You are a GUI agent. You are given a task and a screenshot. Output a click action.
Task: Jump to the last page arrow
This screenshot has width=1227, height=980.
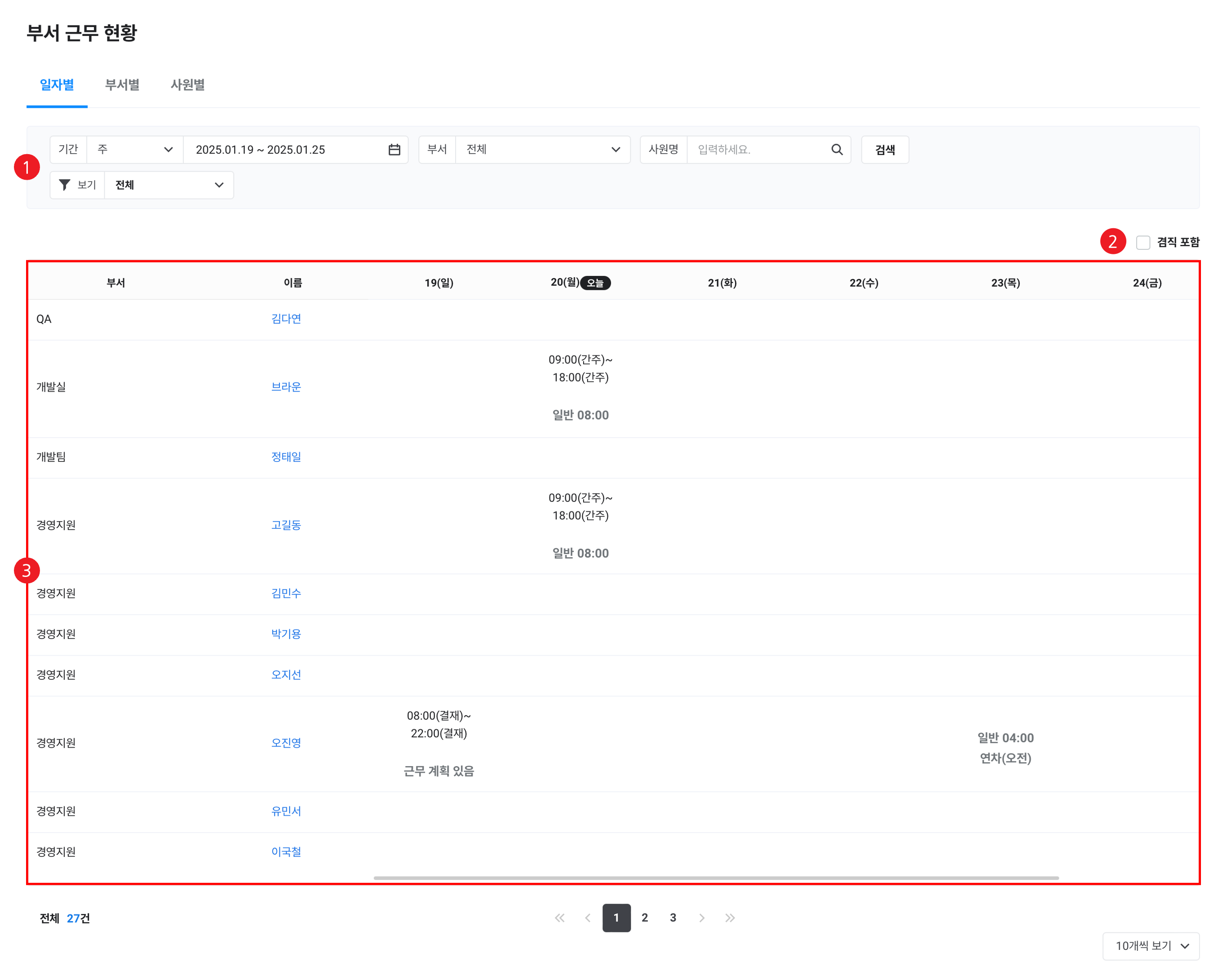tap(730, 918)
